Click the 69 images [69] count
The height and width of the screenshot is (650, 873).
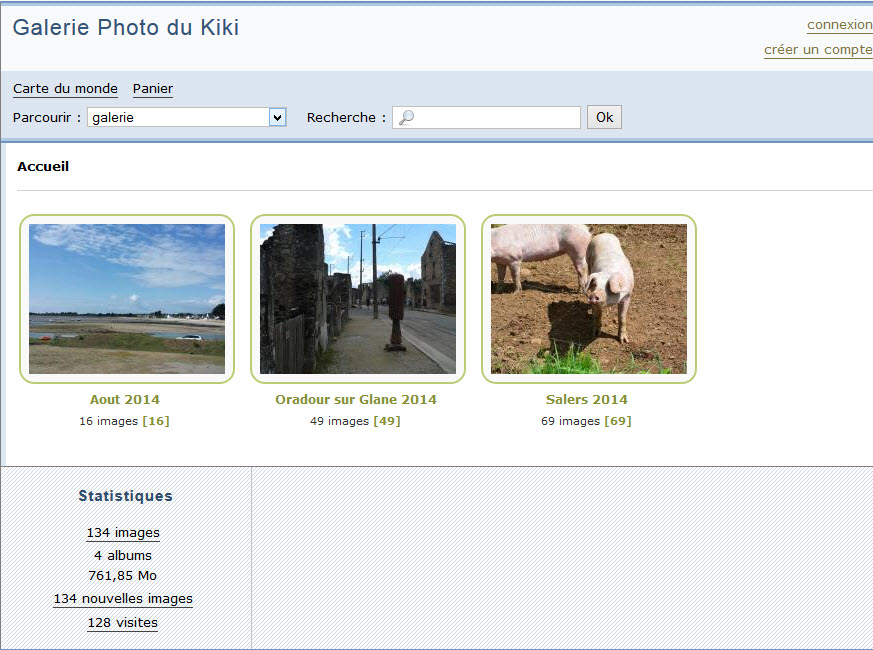(586, 421)
